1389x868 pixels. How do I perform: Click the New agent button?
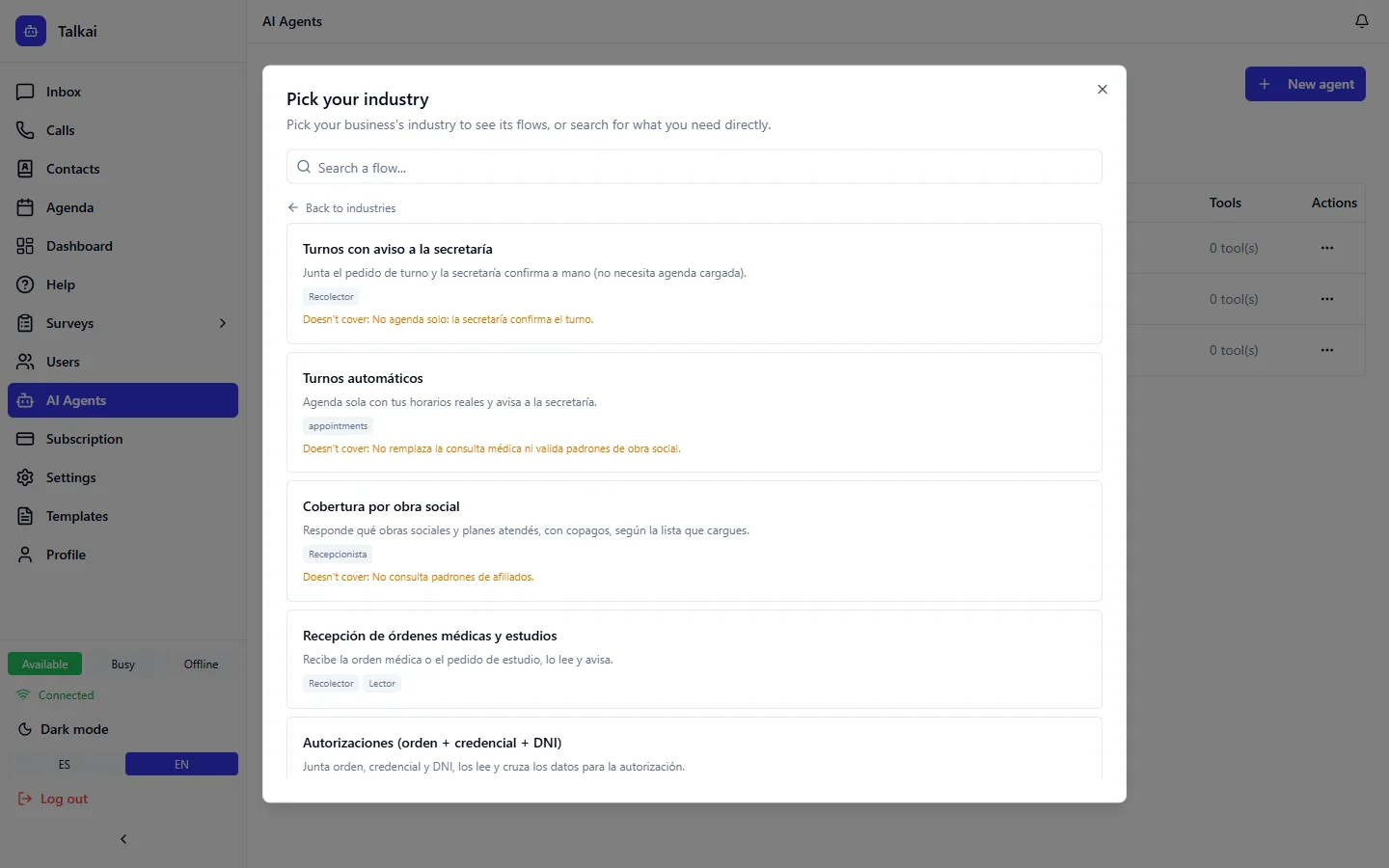1305,84
